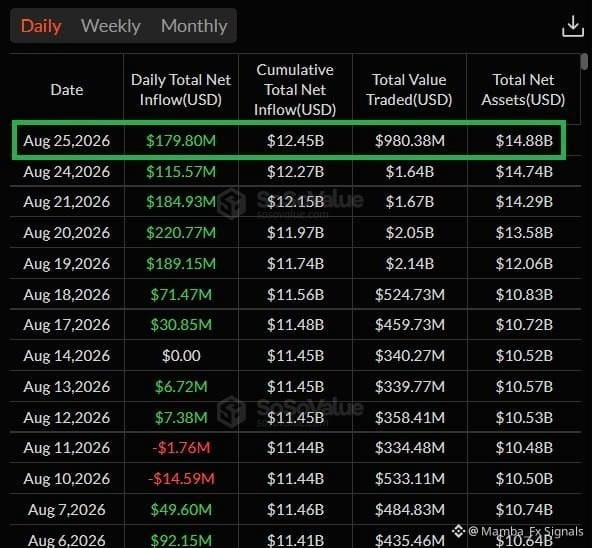Switch to the Monthly tab
The height and width of the screenshot is (548, 592).
coord(194,26)
